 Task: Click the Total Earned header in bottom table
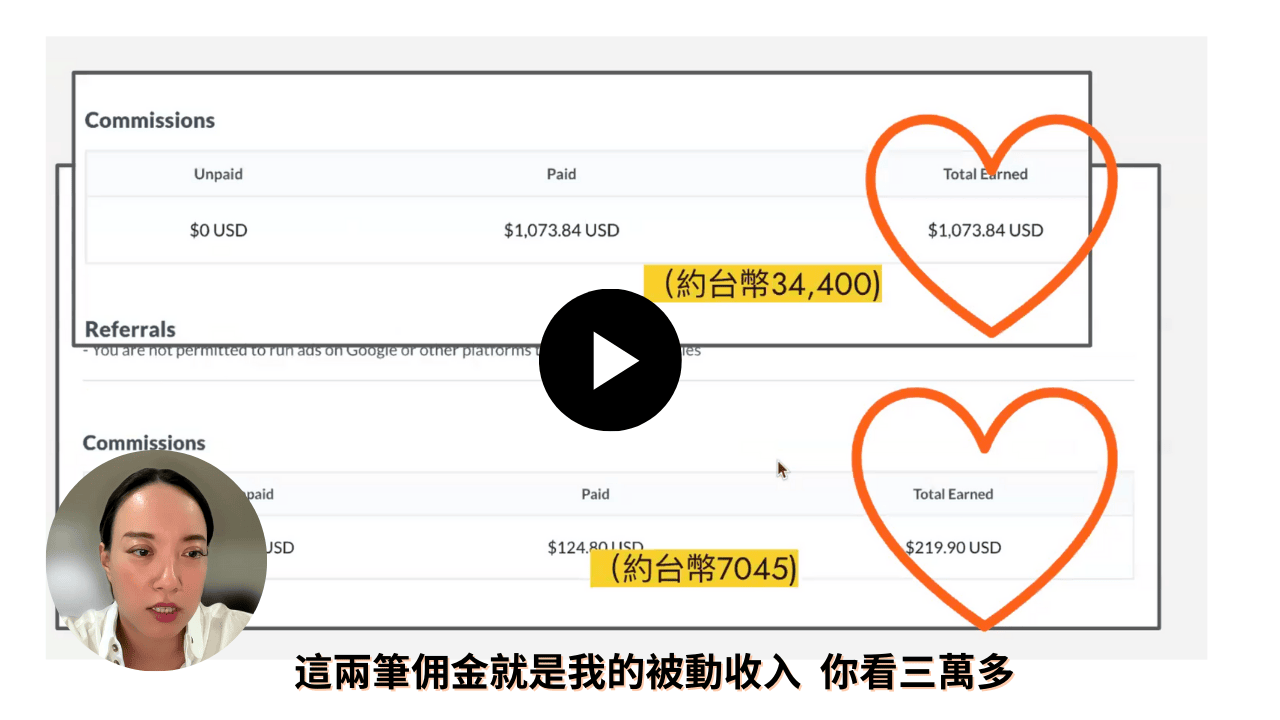tap(953, 494)
